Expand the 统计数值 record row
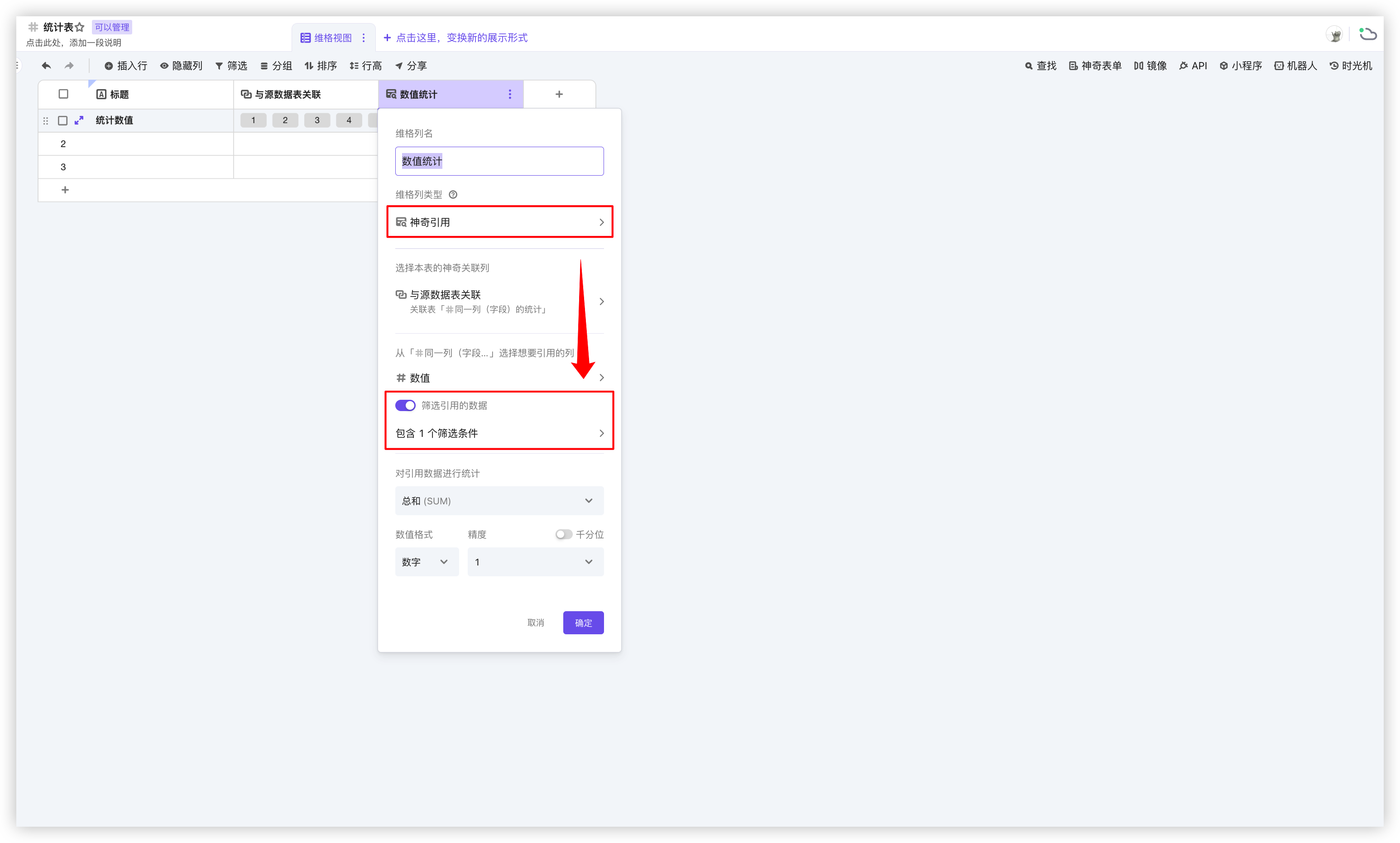Viewport: 1400px width, 843px height. (x=79, y=120)
